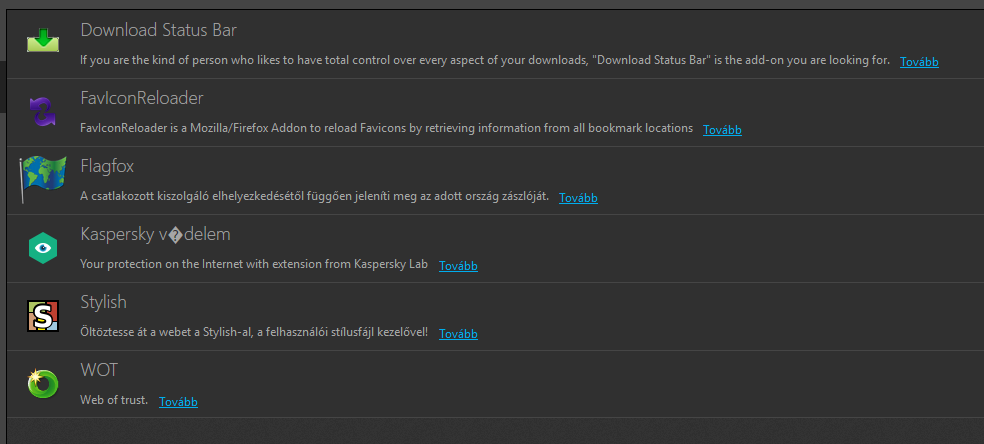Select the Download Status Bar add-on title

158,30
